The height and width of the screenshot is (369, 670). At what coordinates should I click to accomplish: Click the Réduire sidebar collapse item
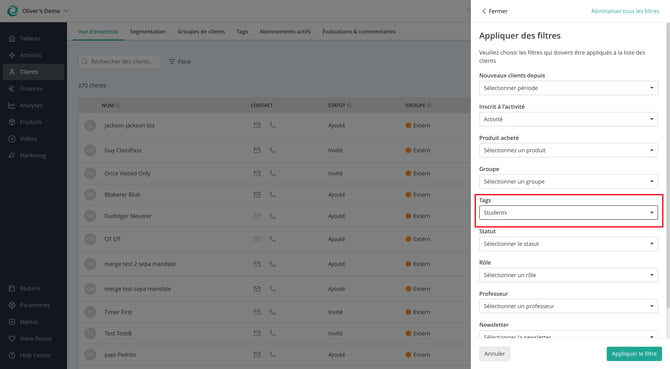(24, 288)
